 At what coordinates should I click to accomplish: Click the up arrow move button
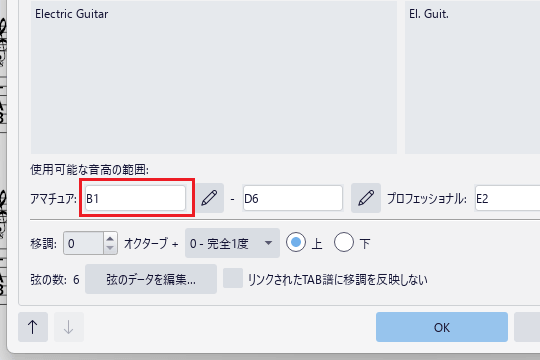[33, 327]
